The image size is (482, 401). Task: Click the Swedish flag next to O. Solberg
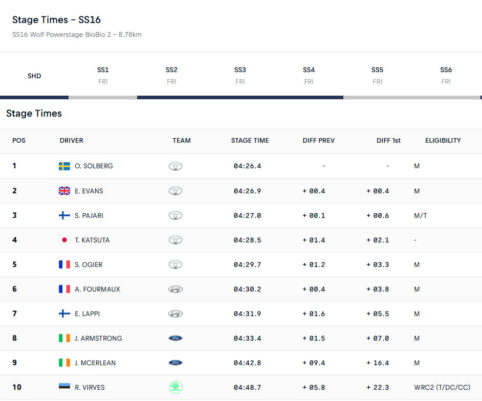(64, 166)
